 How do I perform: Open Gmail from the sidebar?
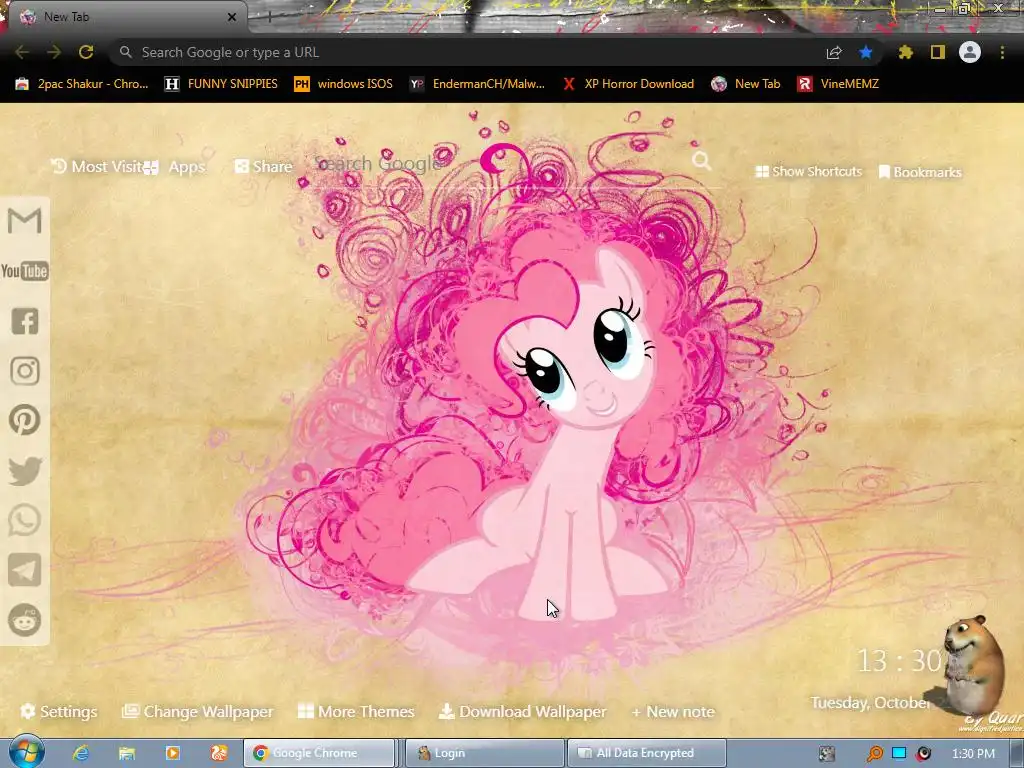pos(25,220)
